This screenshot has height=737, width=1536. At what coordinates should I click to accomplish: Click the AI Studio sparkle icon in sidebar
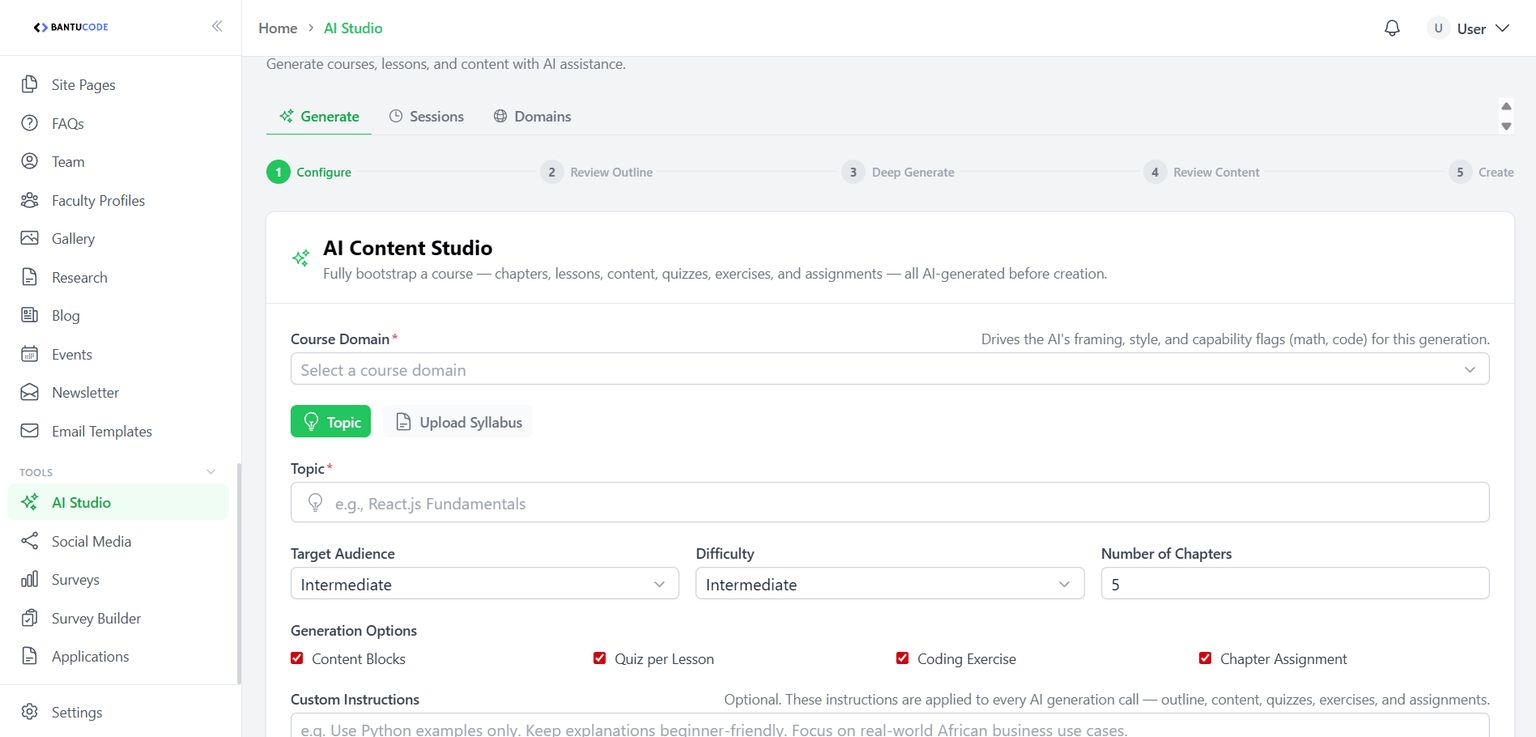30,502
